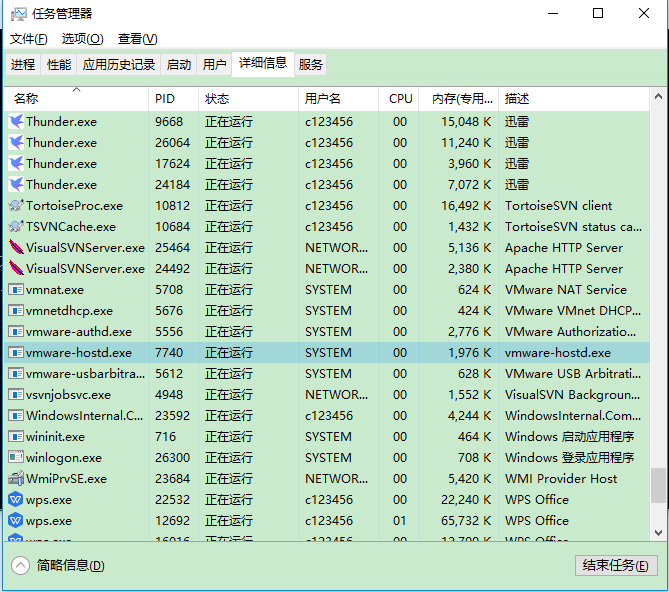Click memory value 65,732 K
Screen dimensions: 669x592
[466, 520]
